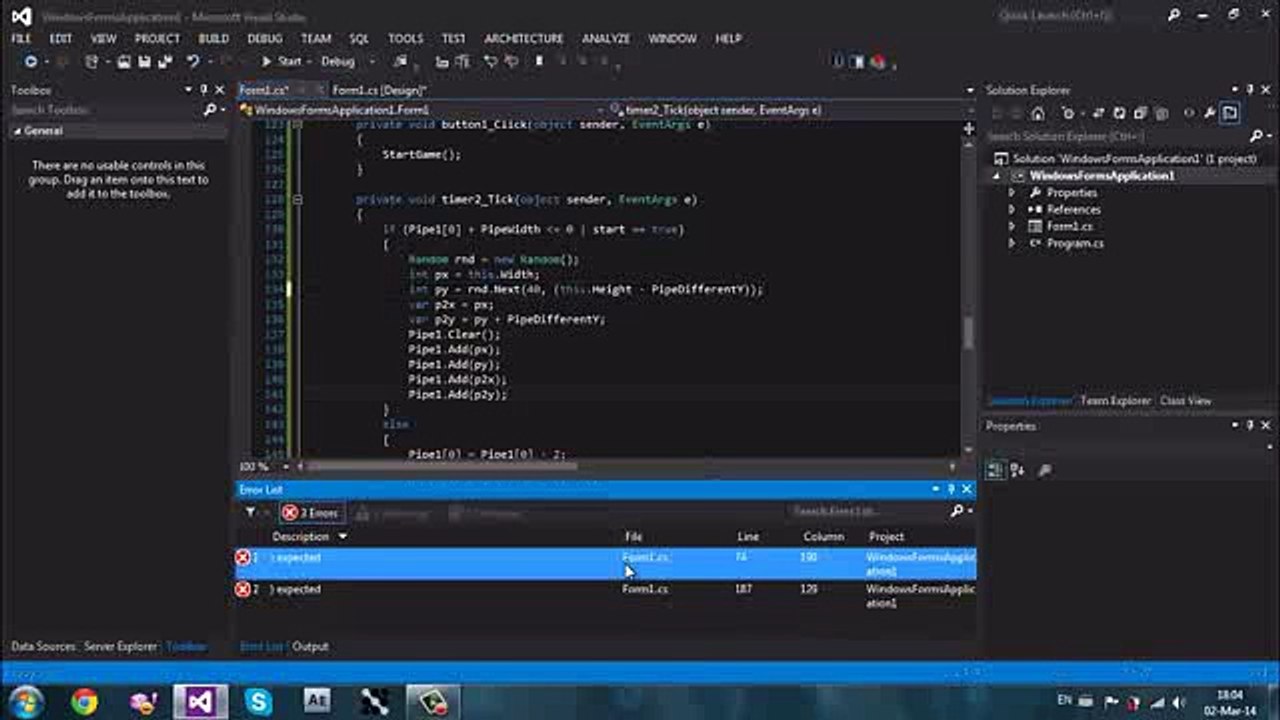Open the ARCHITECTURE menu
The width and height of the screenshot is (1280, 720).
point(524,38)
